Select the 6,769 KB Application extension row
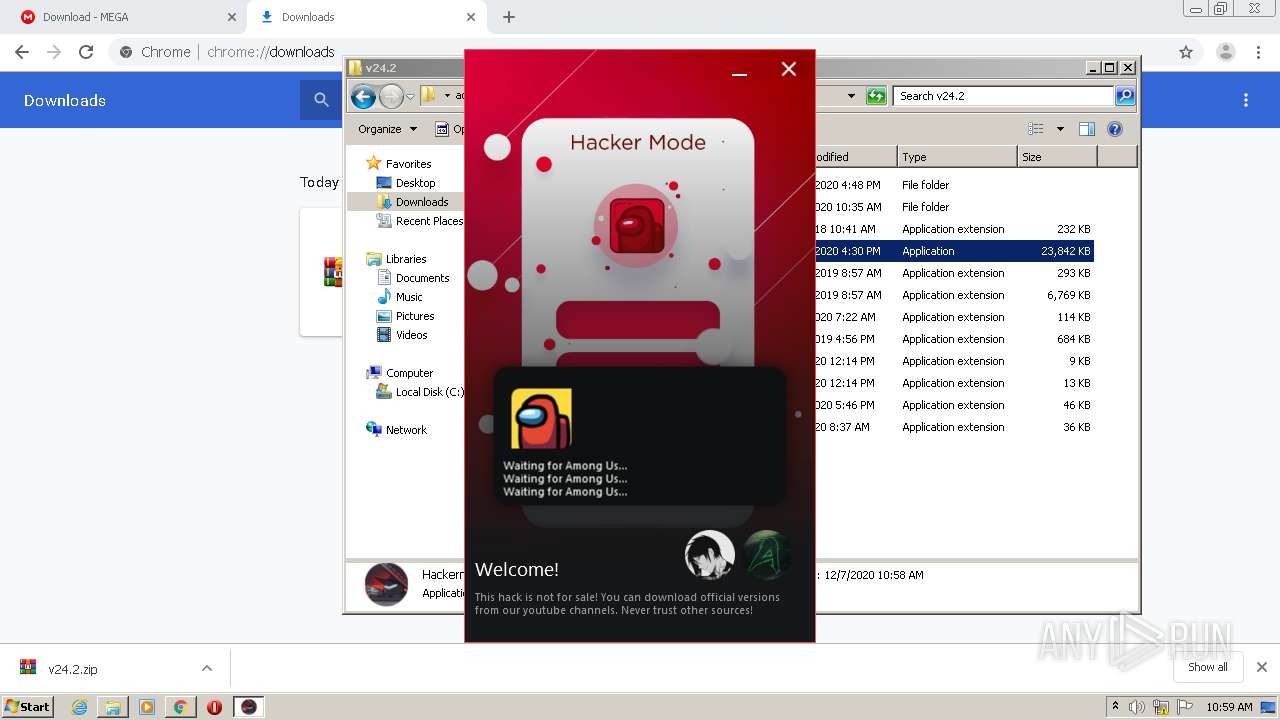Screen dimensions: 1280x720 [954, 295]
